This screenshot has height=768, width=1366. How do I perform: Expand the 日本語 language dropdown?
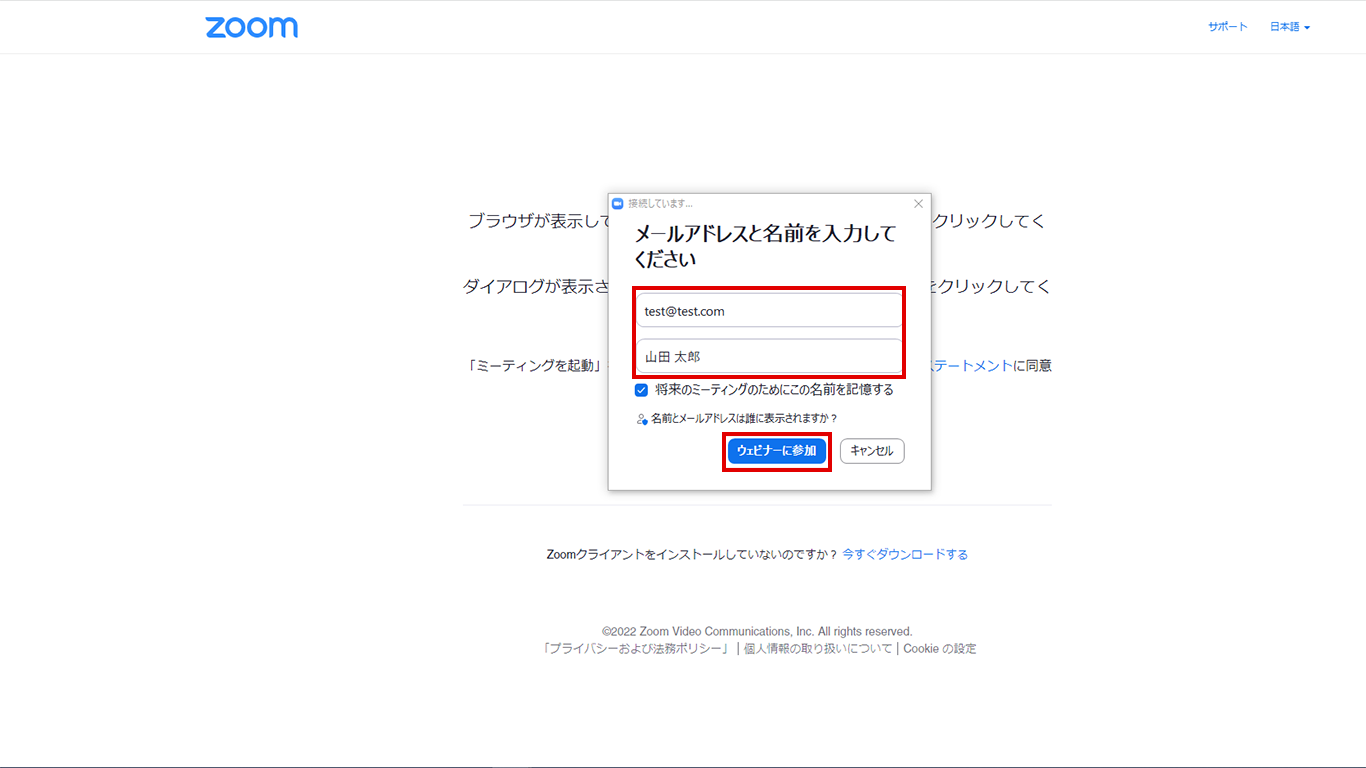coord(1290,27)
